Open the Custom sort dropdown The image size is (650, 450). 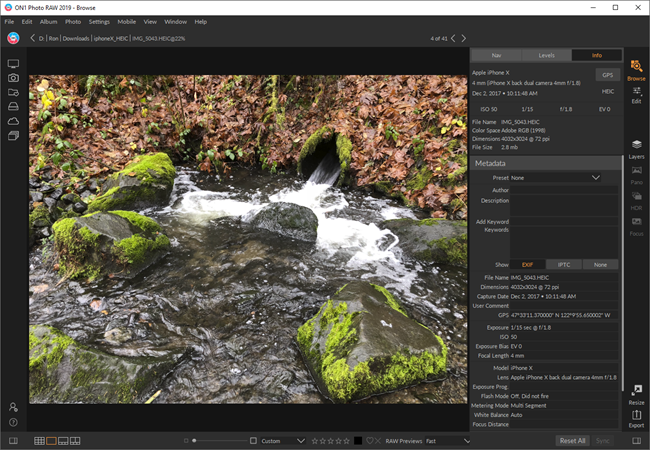click(283, 440)
